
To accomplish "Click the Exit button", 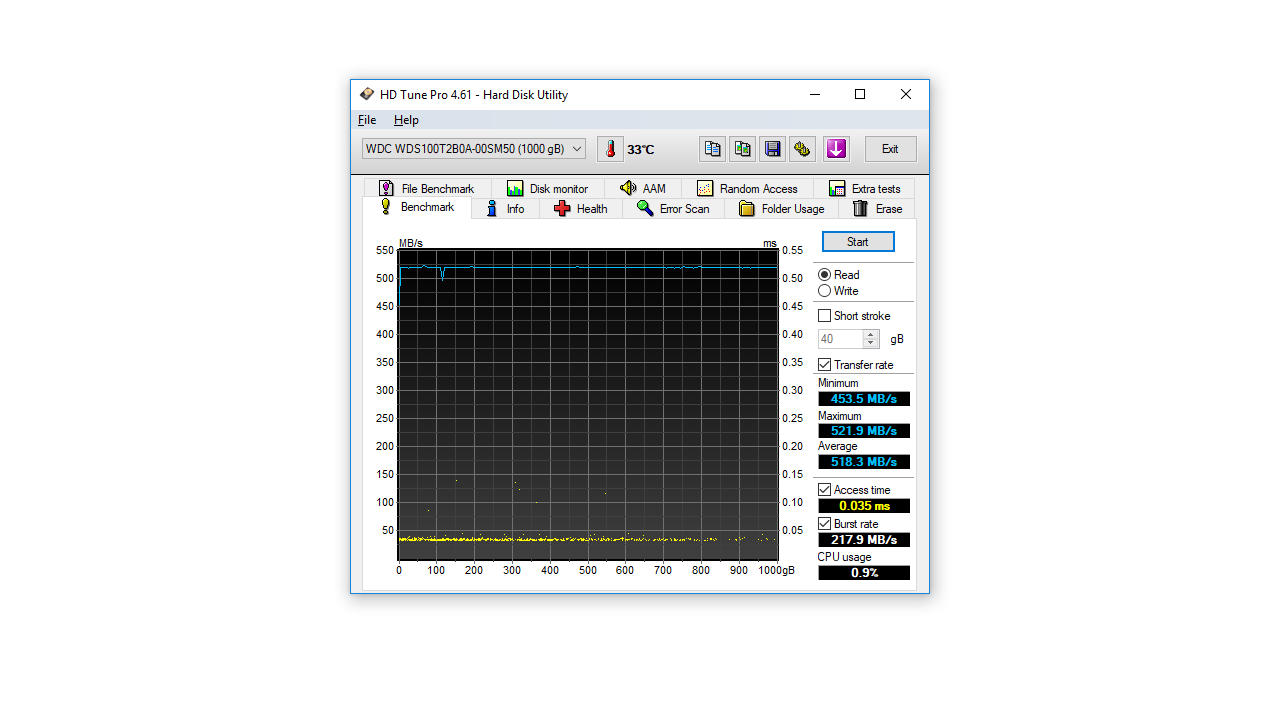I will (890, 149).
